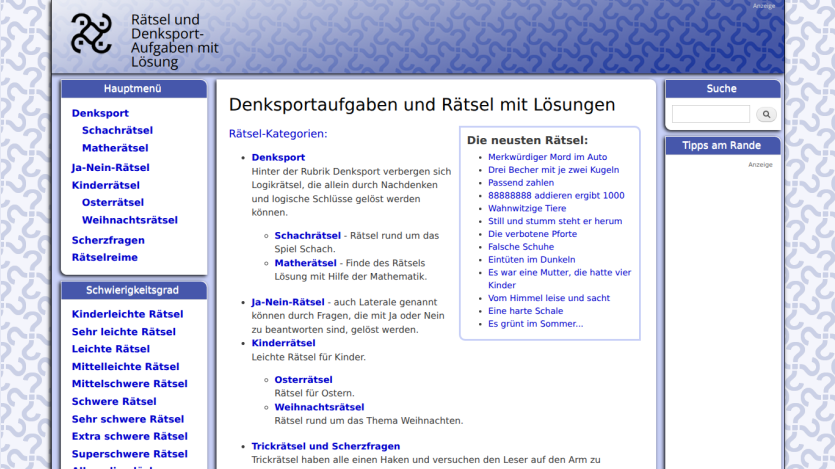
Task: Open riddle '88888888 addieren ergibt 1000'
Action: pos(556,195)
